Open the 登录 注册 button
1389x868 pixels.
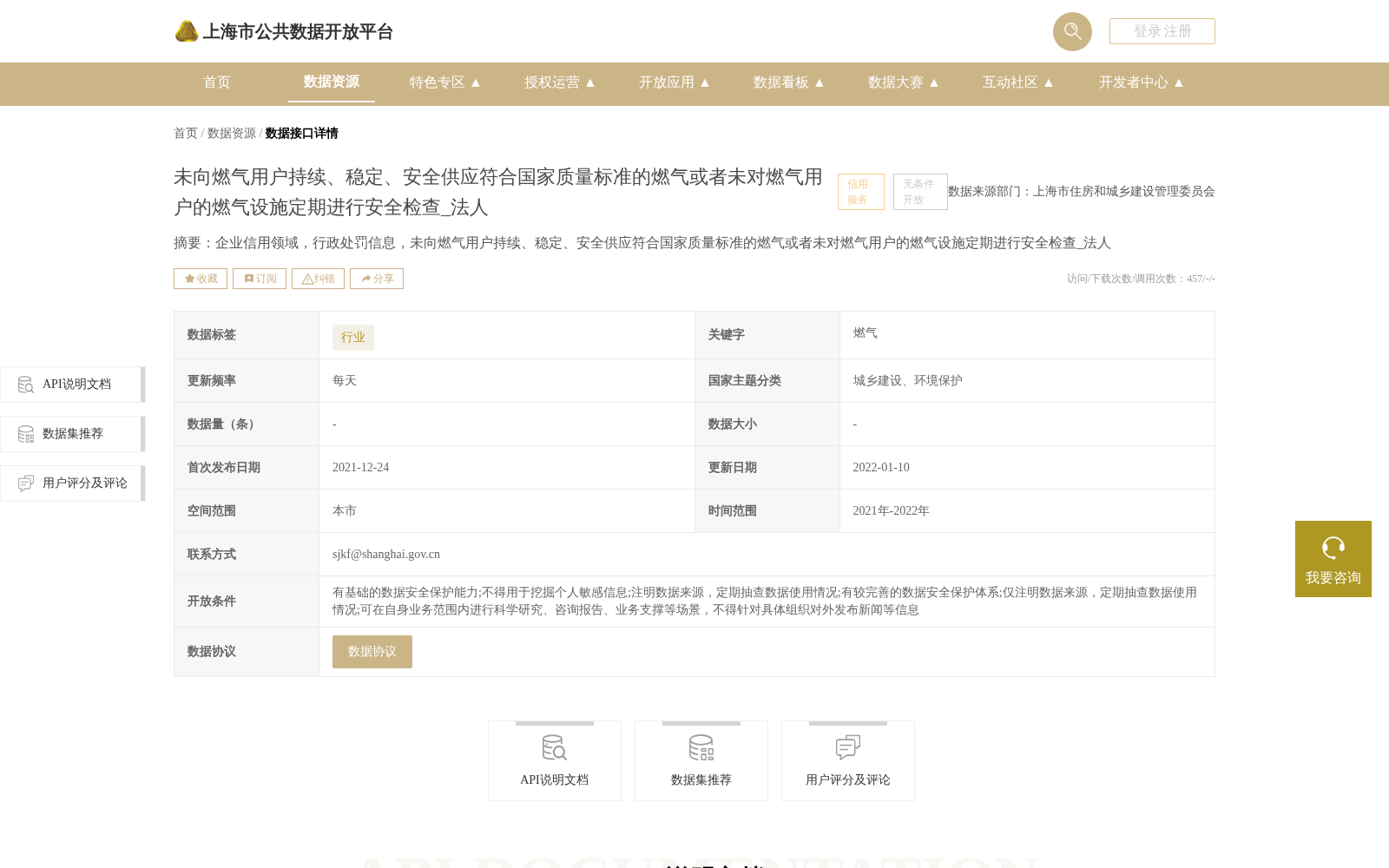pyautogui.click(x=1162, y=31)
